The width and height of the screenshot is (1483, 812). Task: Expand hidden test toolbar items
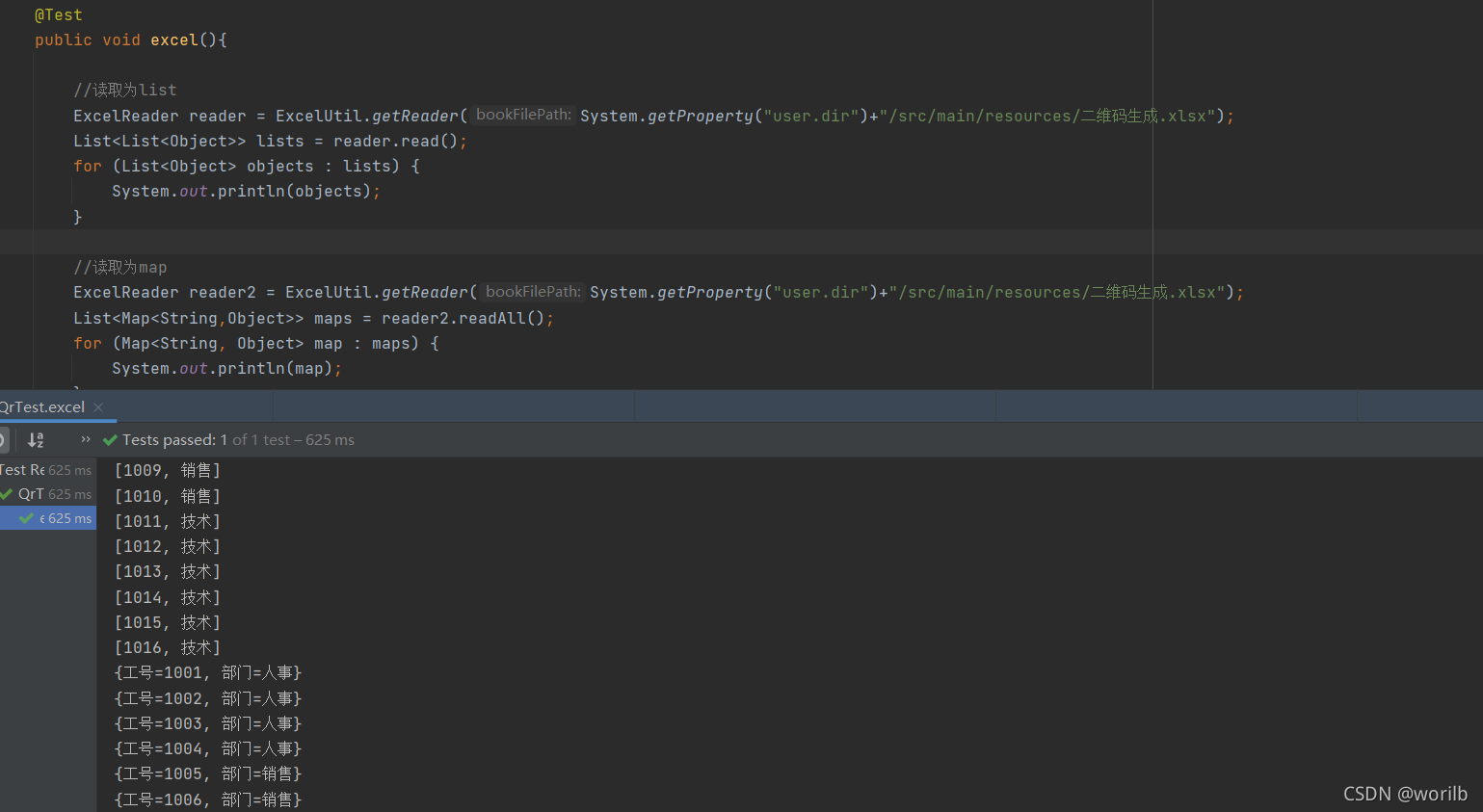tap(86, 439)
